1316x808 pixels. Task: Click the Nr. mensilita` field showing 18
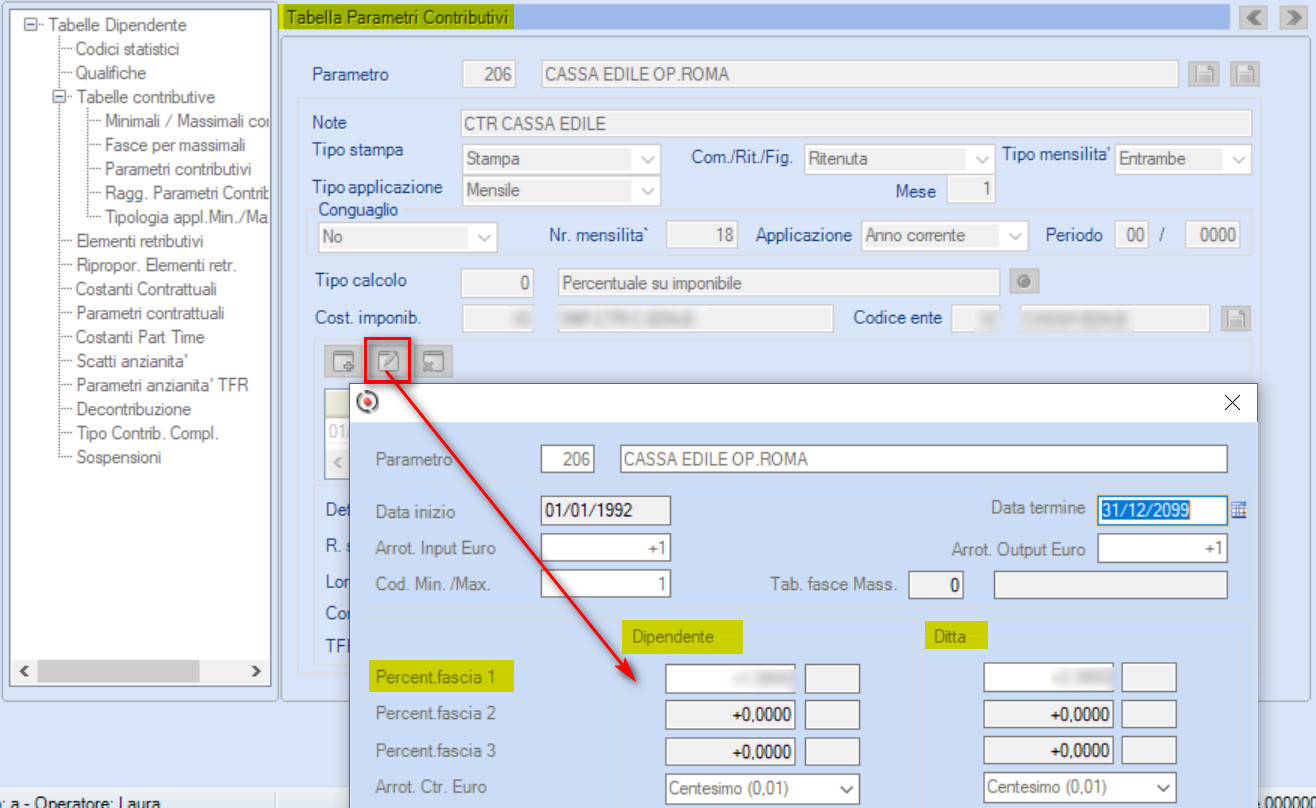pyautogui.click(x=703, y=236)
